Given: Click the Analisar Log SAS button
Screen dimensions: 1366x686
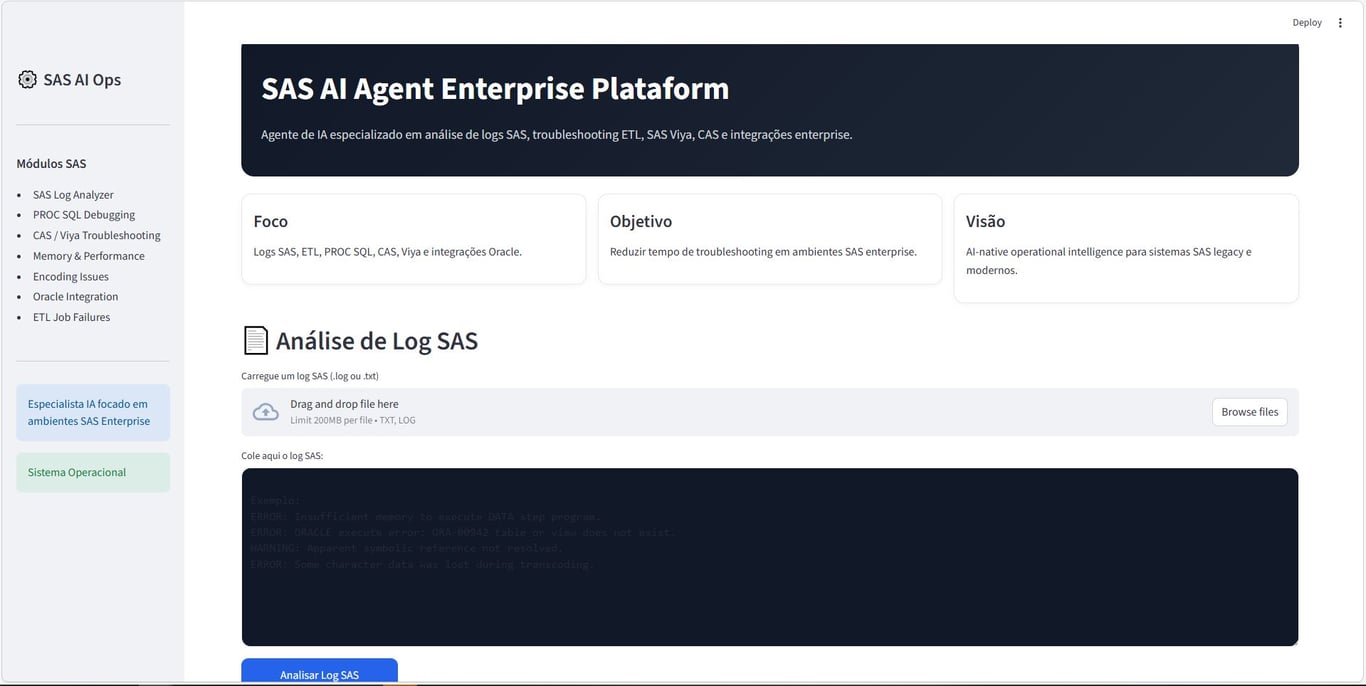Looking at the screenshot, I should coord(319,673).
